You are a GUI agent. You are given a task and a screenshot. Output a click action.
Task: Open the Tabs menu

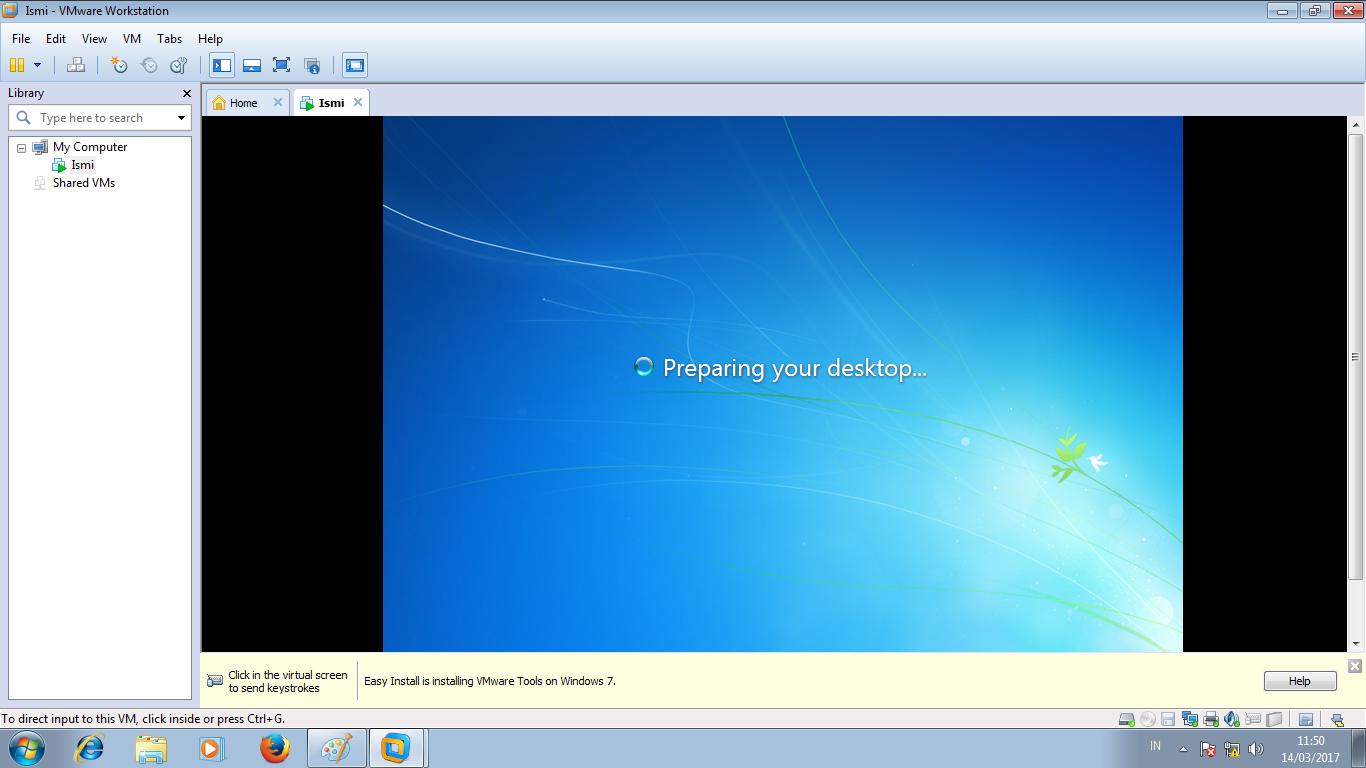pyautogui.click(x=170, y=39)
